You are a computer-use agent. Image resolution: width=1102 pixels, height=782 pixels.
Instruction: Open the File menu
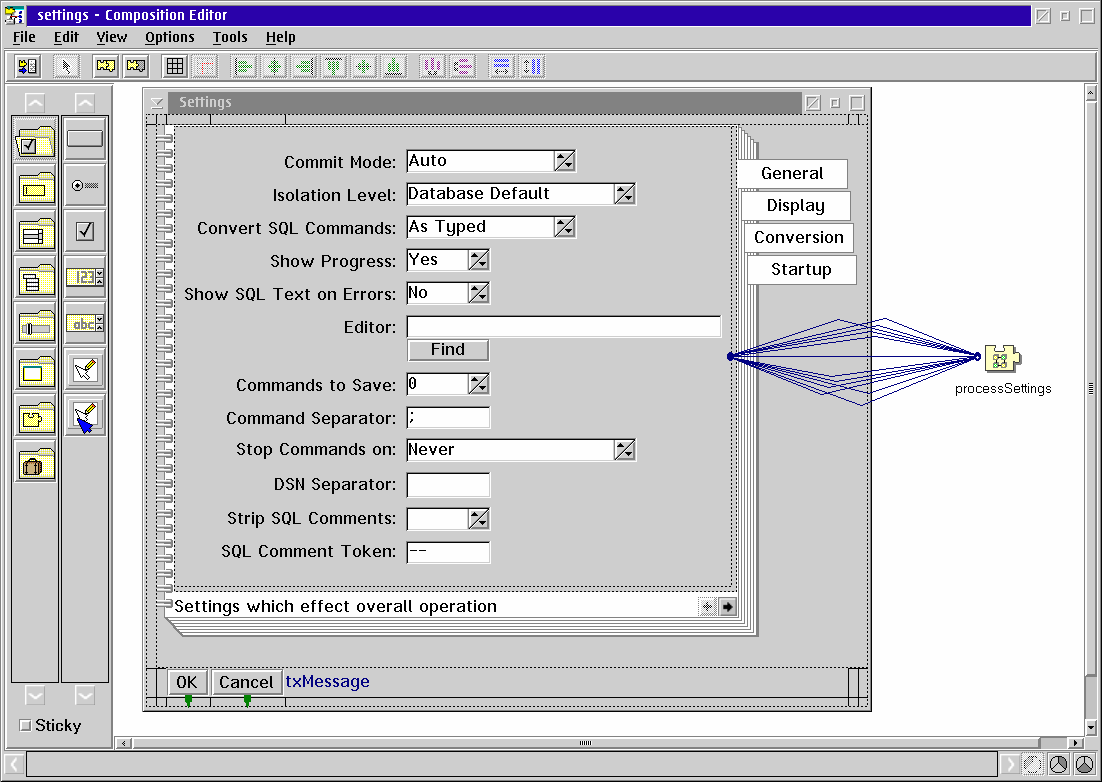pyautogui.click(x=24, y=37)
